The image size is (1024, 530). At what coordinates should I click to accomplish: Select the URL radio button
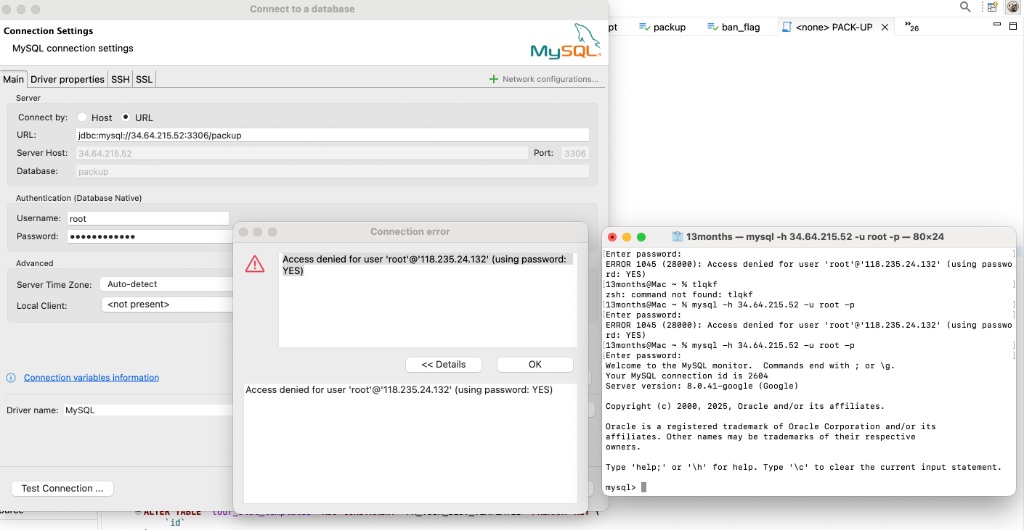tap(126, 117)
